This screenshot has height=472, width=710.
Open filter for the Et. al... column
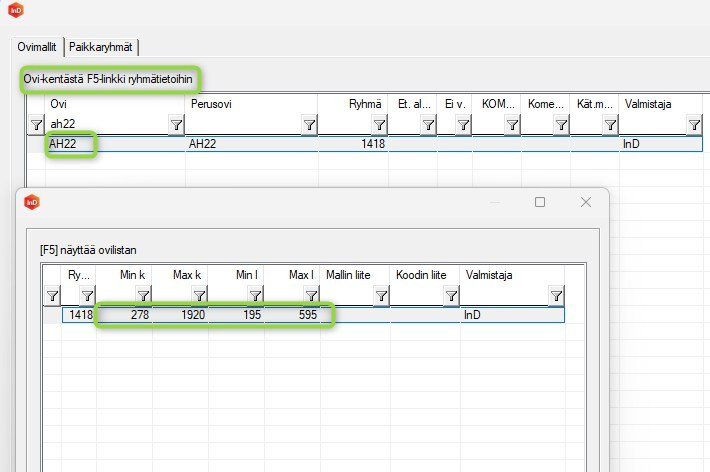(x=428, y=125)
